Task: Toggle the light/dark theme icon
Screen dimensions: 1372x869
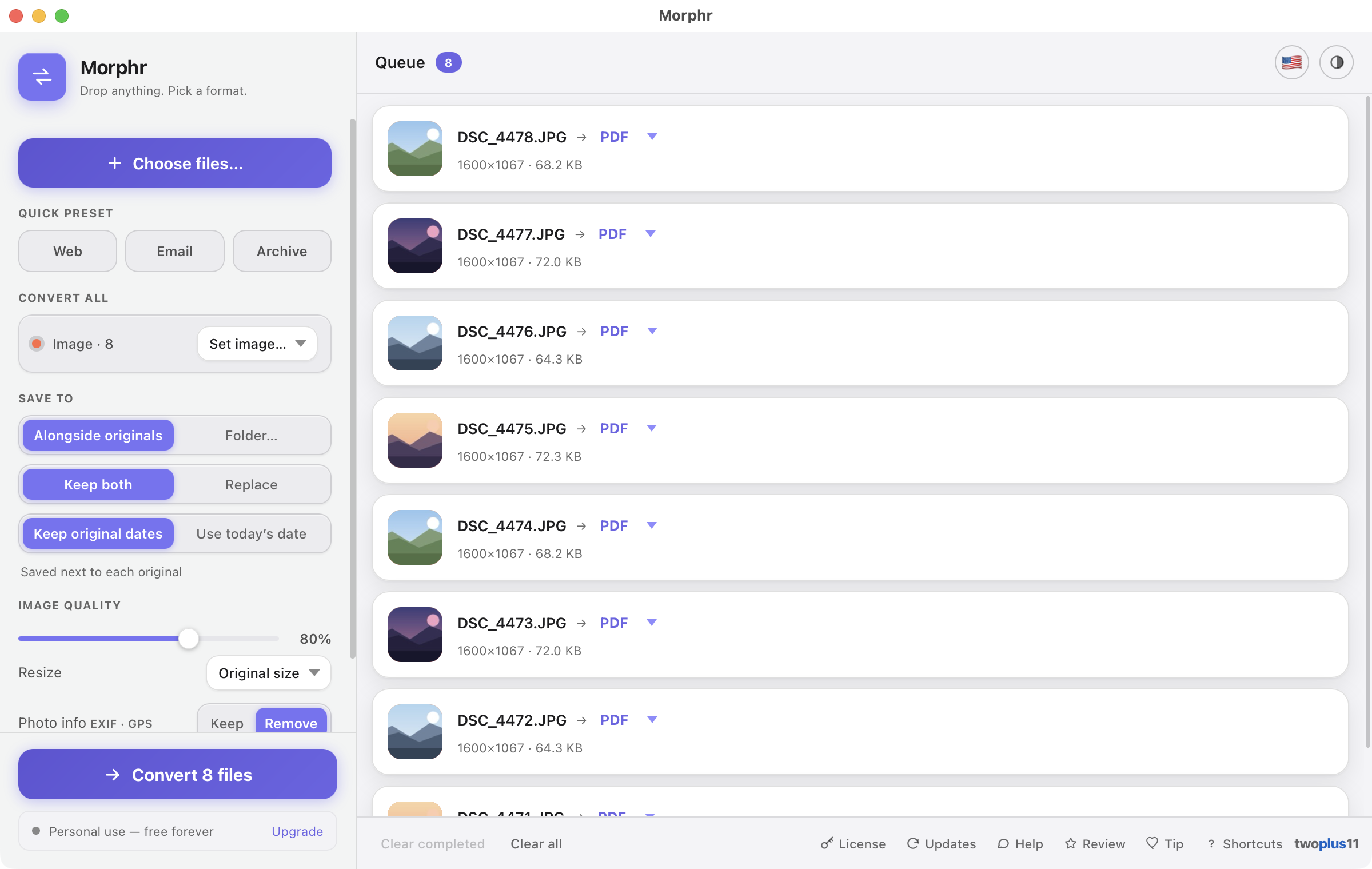Action: 1336,62
